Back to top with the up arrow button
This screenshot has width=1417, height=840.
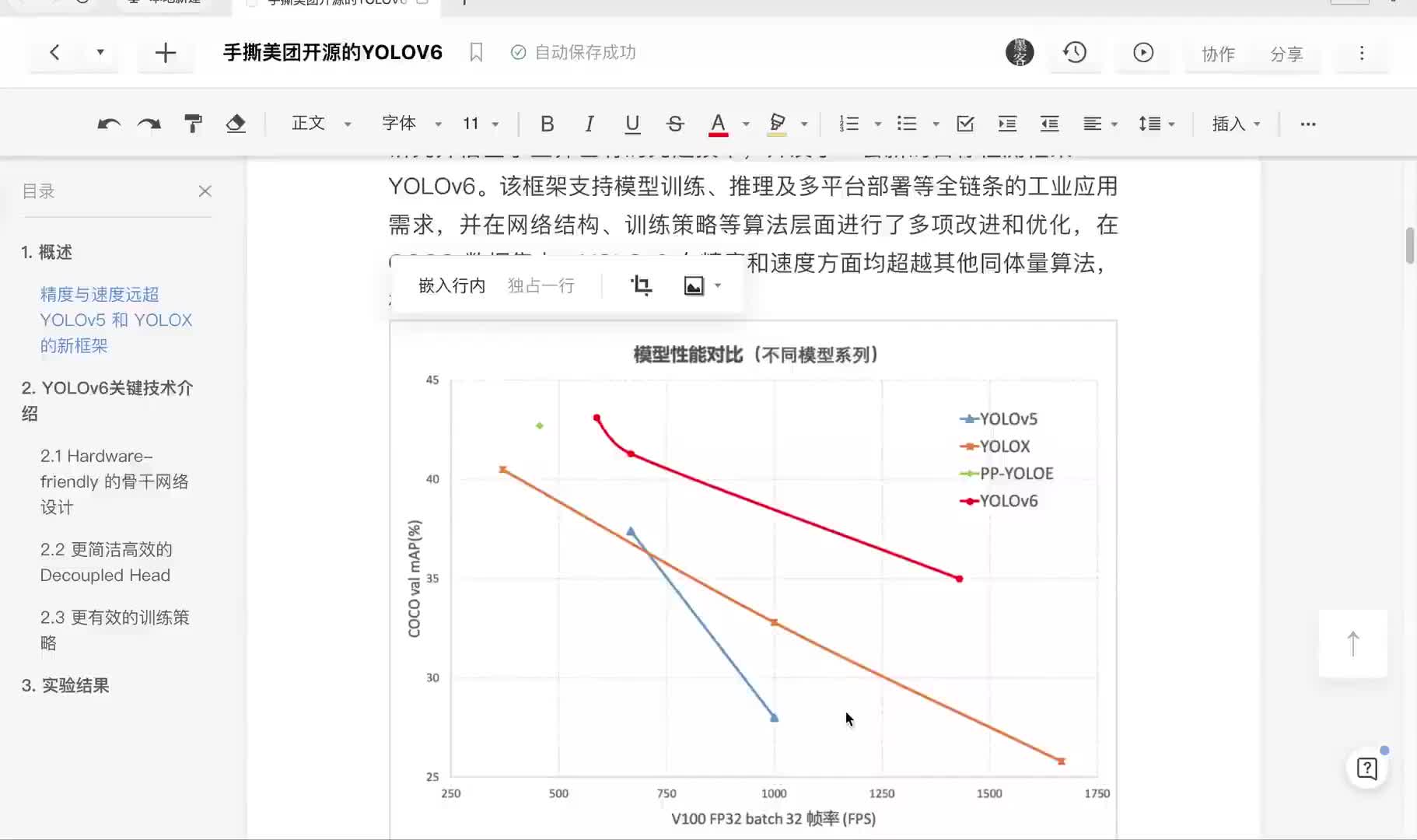point(1353,643)
